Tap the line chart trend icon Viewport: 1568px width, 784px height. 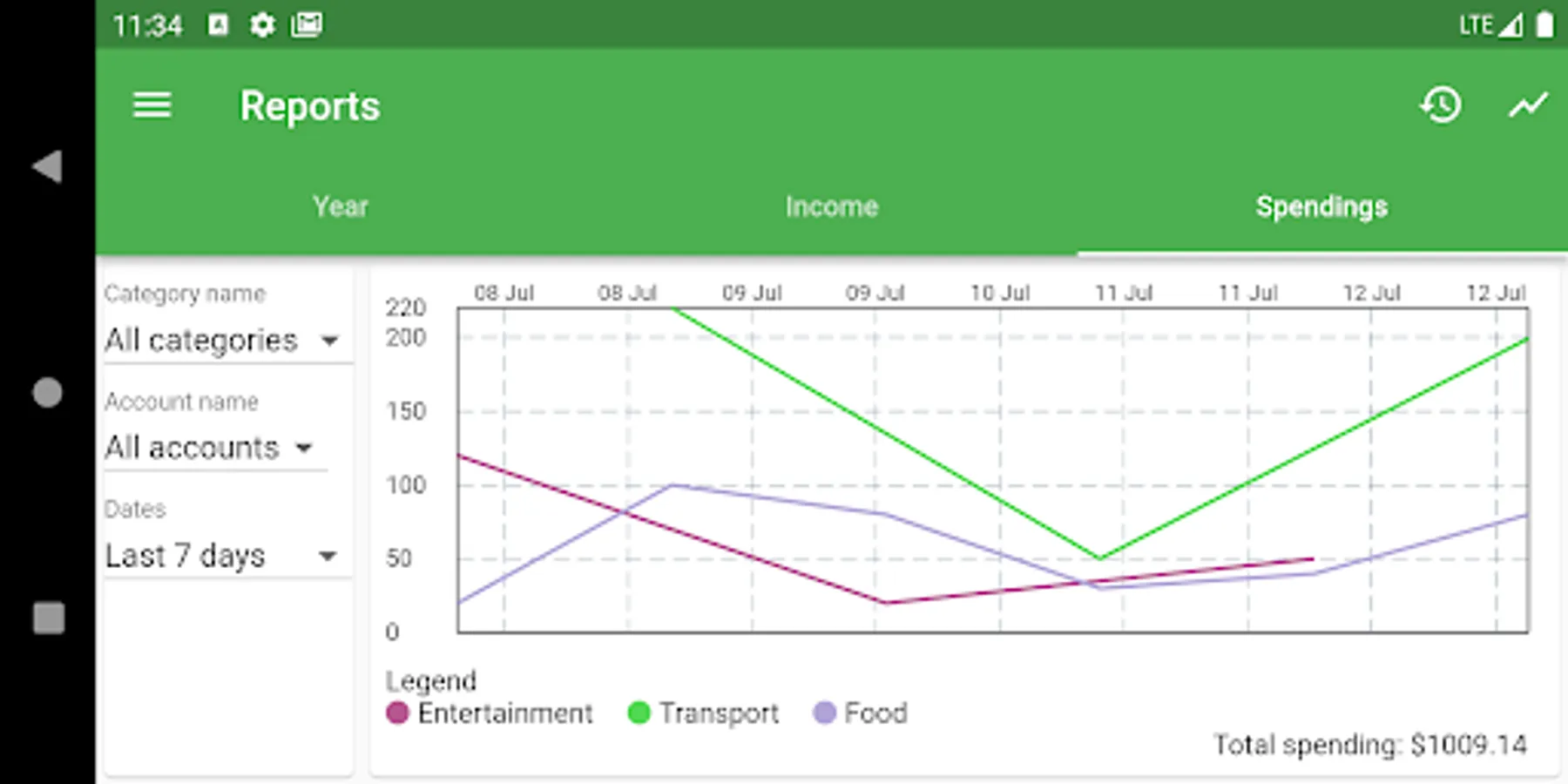click(1528, 105)
